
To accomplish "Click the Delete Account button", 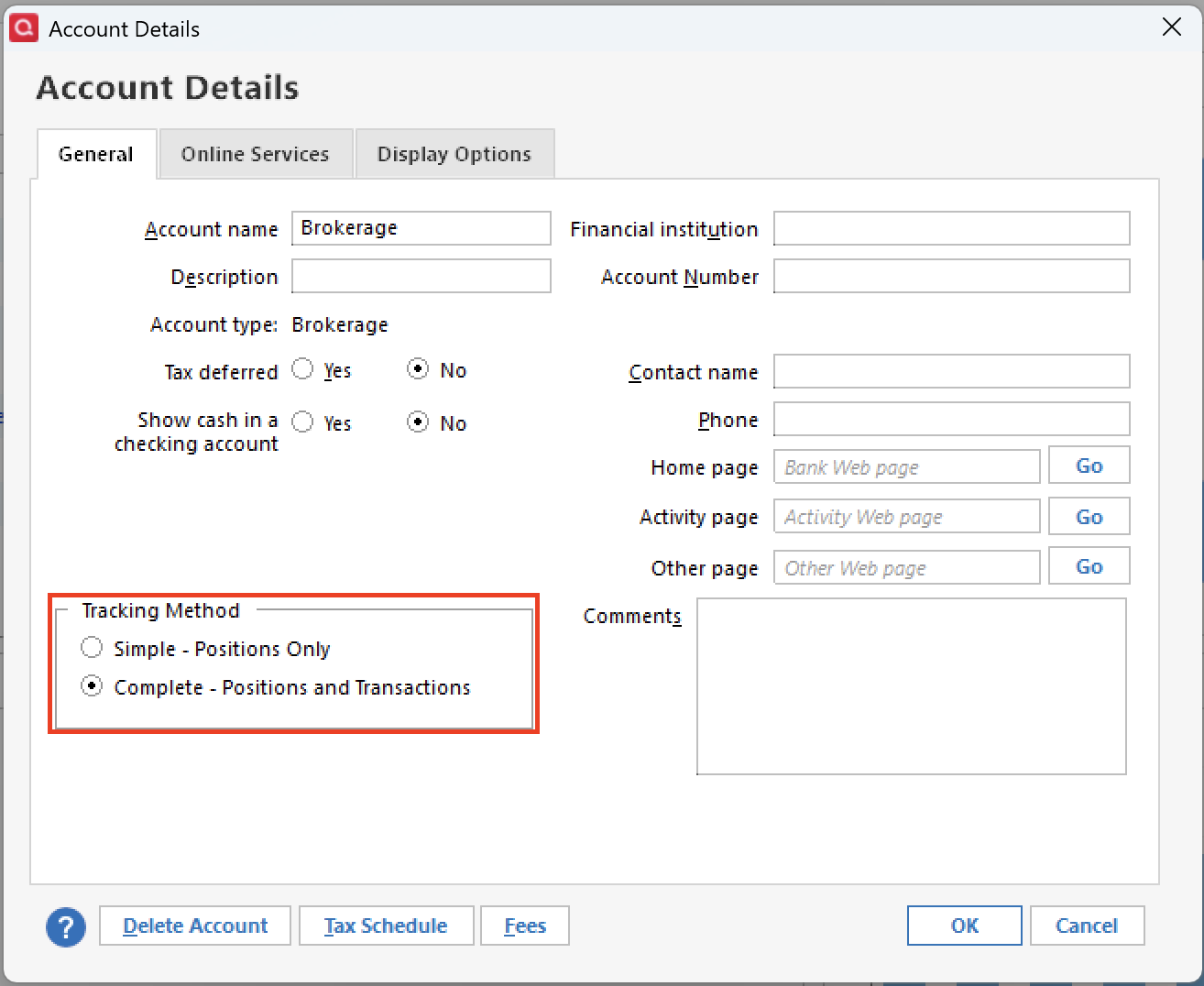I will click(195, 926).
